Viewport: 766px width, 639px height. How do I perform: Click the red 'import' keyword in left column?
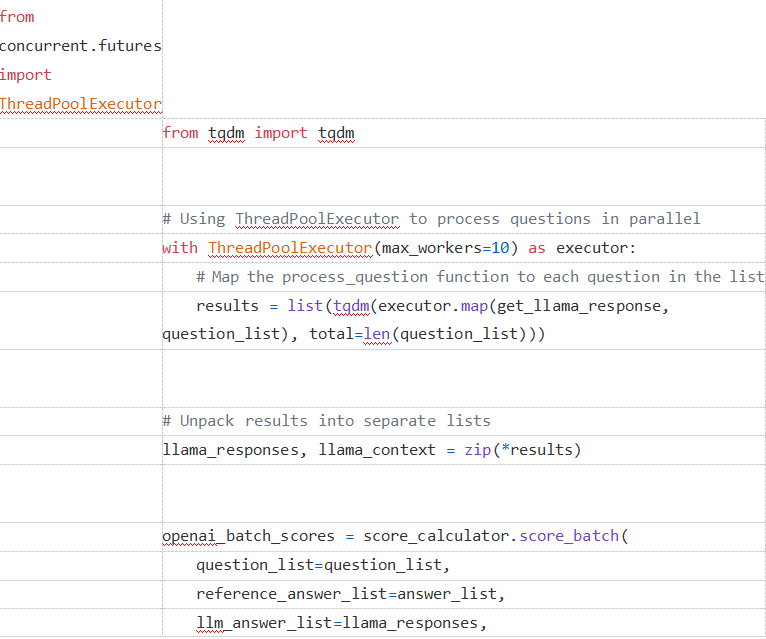25,75
